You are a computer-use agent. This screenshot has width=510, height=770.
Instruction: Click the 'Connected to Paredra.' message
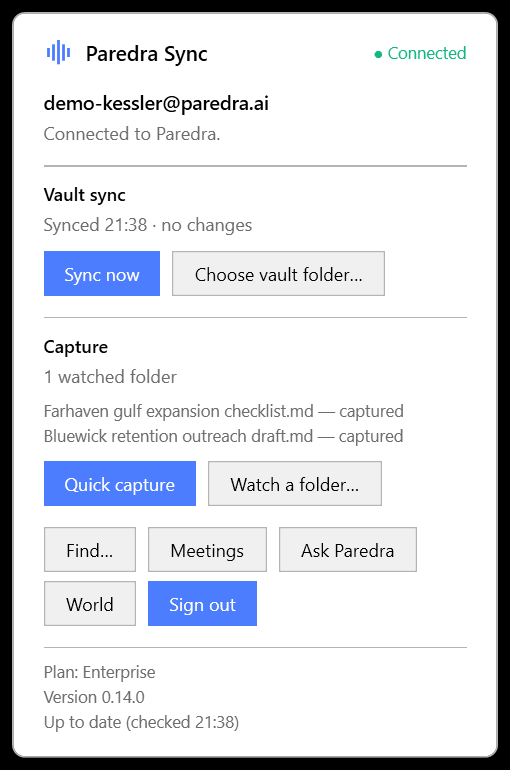pos(132,134)
